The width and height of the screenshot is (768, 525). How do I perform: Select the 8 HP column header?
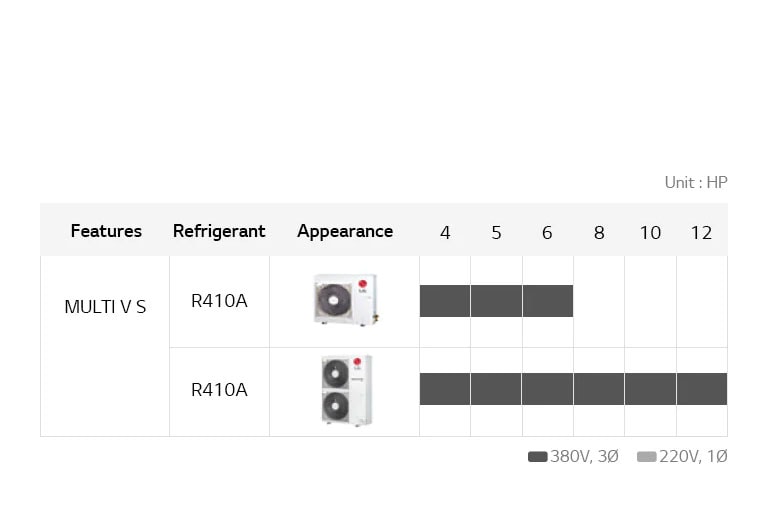pyautogui.click(x=599, y=233)
